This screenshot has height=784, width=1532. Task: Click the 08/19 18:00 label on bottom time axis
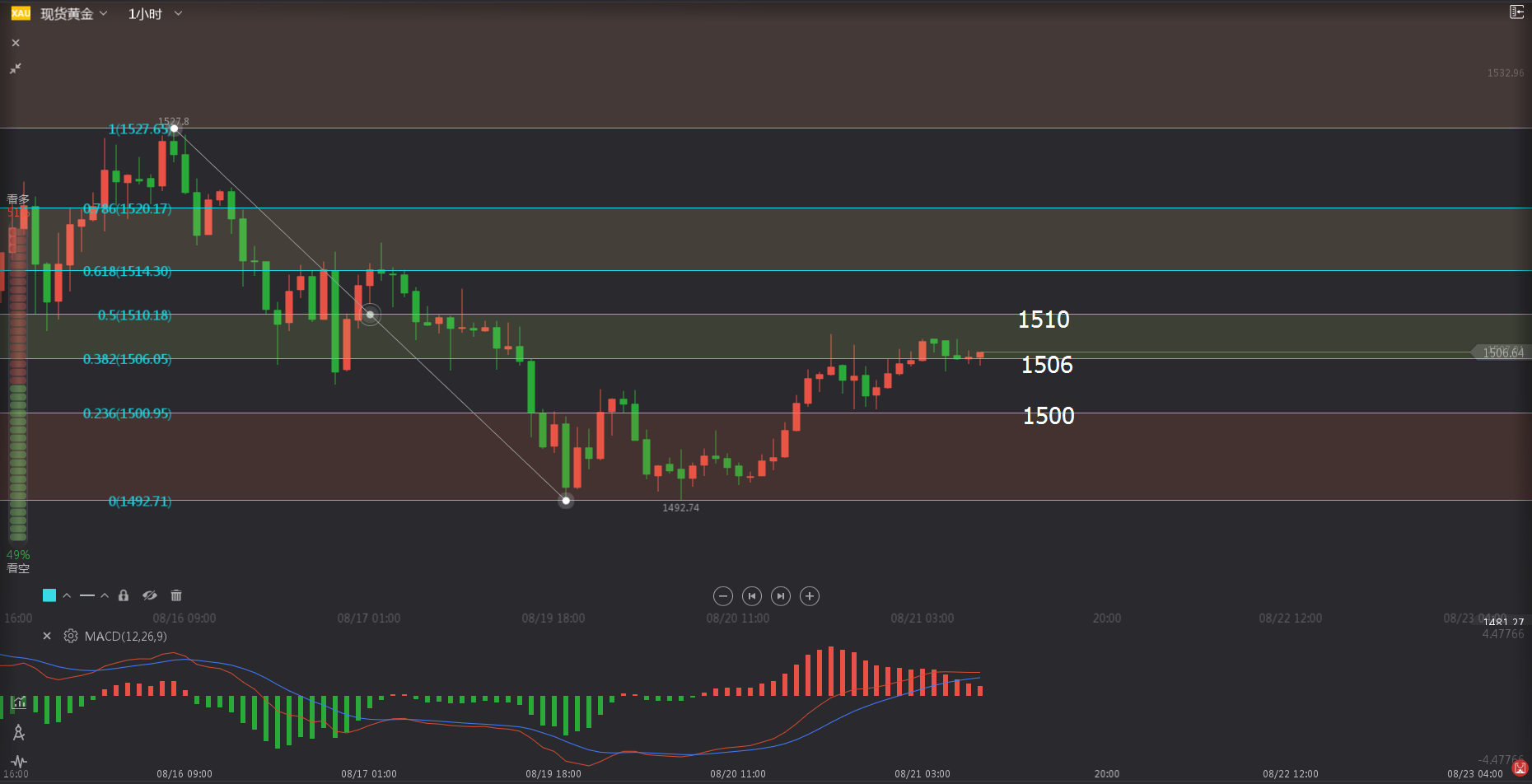coord(553,774)
